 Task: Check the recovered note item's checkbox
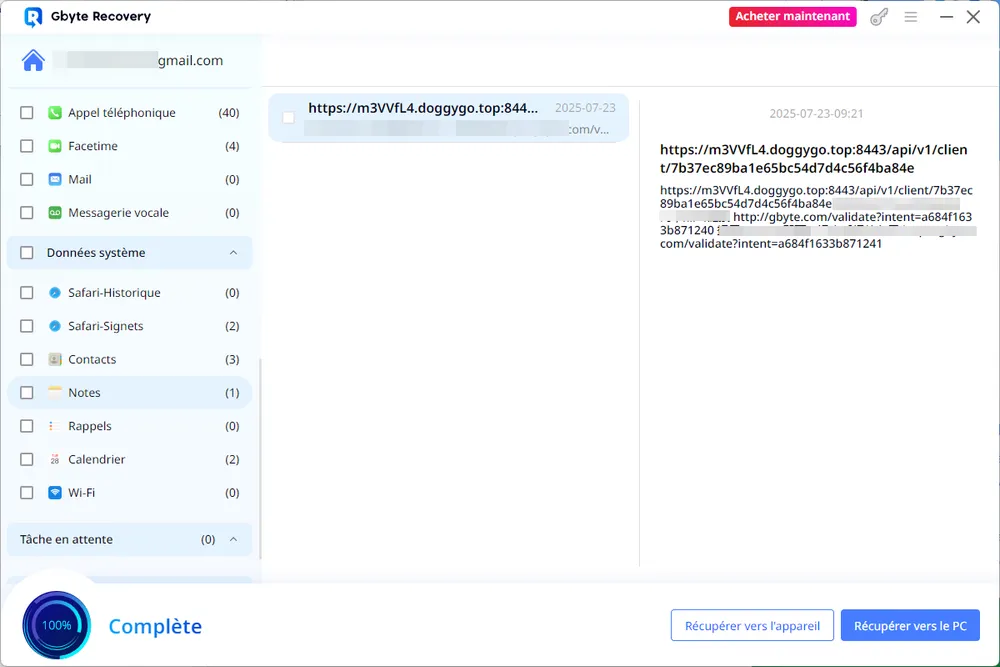pos(288,118)
